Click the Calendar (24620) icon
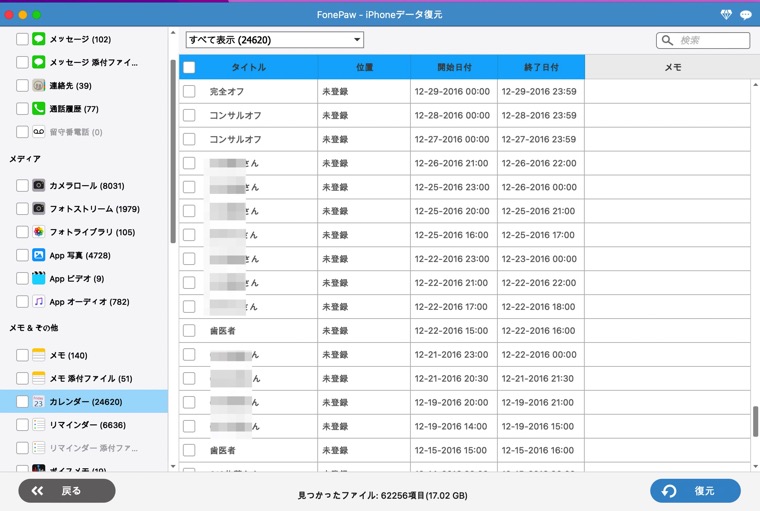This screenshot has width=760, height=511. (39, 401)
